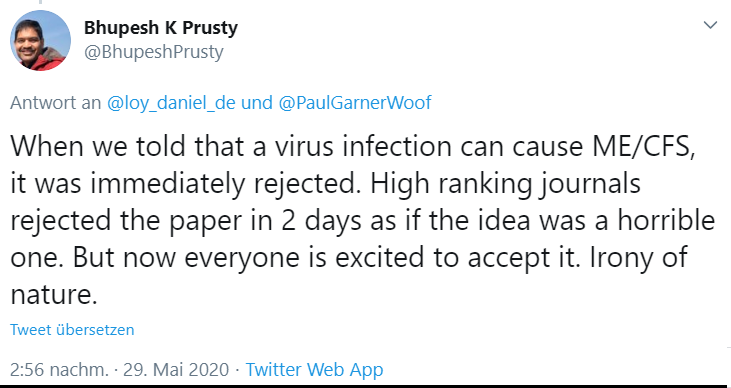Open the tweet options chevron menu
731x388 pixels.
pos(710,25)
